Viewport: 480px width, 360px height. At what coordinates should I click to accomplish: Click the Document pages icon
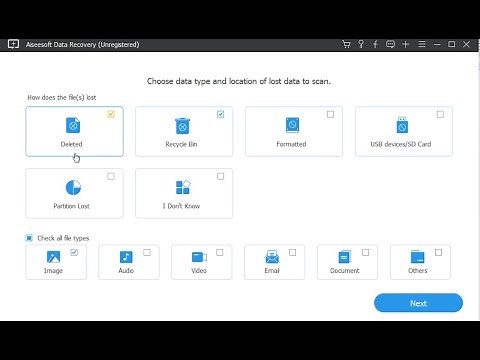point(345,257)
